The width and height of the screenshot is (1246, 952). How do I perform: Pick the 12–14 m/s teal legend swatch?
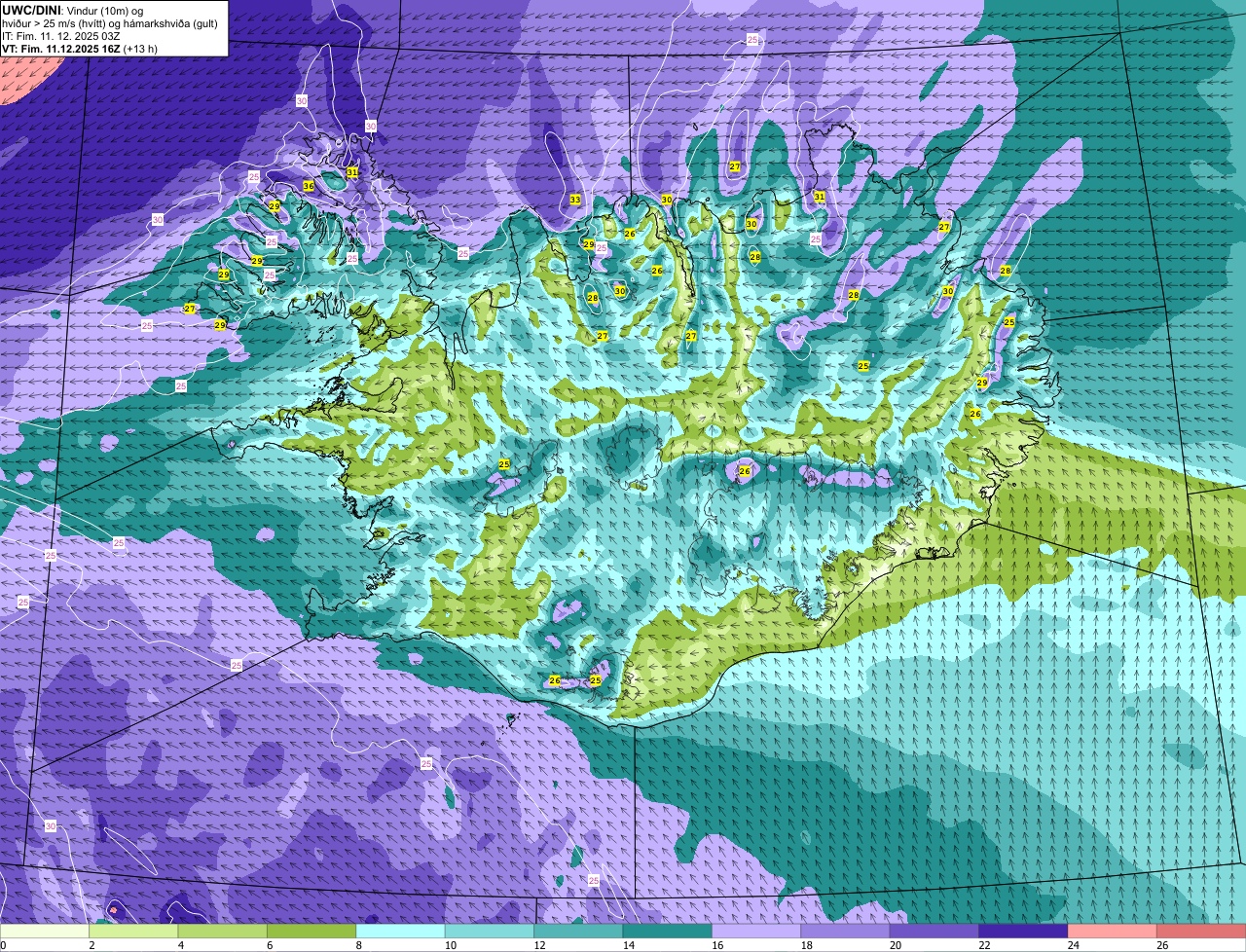point(579,931)
